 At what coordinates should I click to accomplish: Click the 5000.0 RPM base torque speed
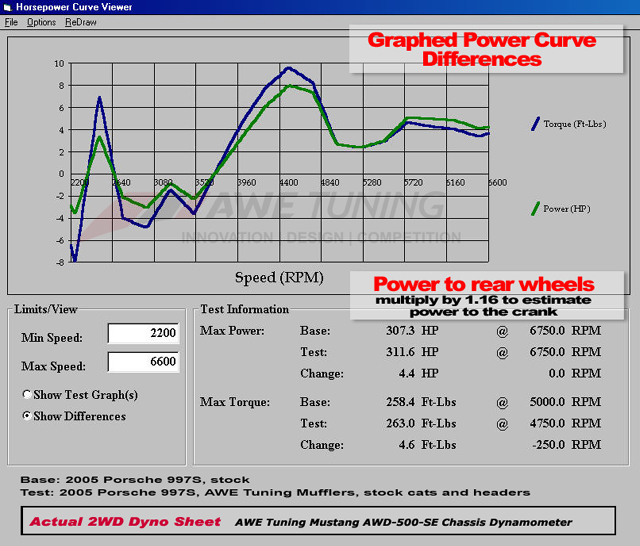click(x=565, y=402)
